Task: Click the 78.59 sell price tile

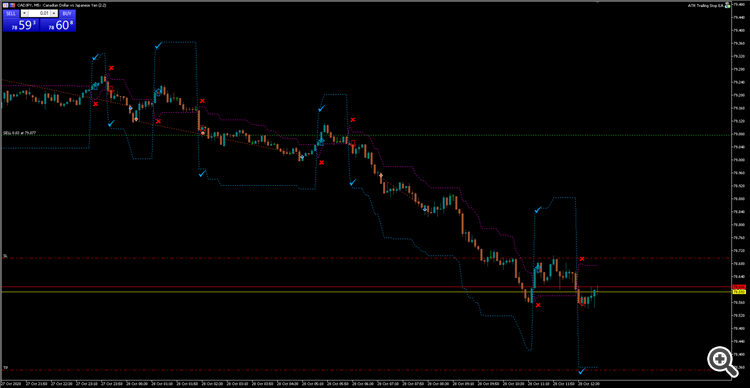Action: [x=21, y=25]
